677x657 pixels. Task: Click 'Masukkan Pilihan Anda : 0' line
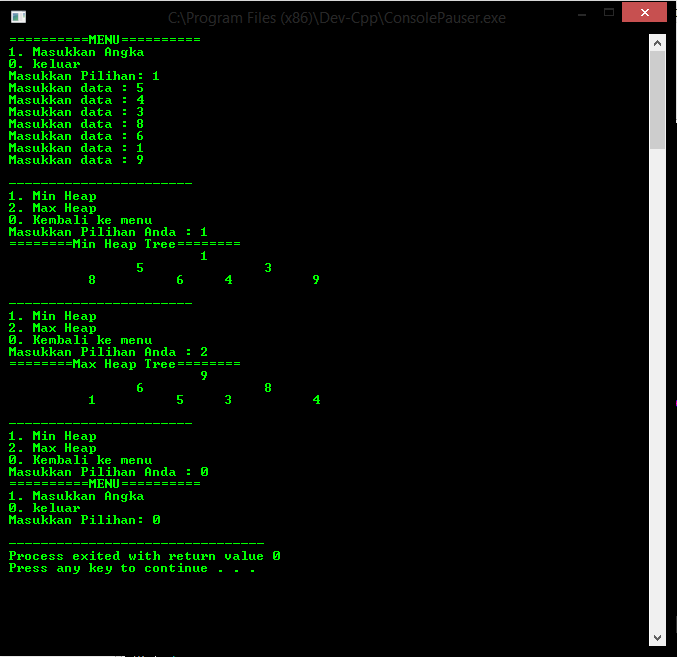108,472
